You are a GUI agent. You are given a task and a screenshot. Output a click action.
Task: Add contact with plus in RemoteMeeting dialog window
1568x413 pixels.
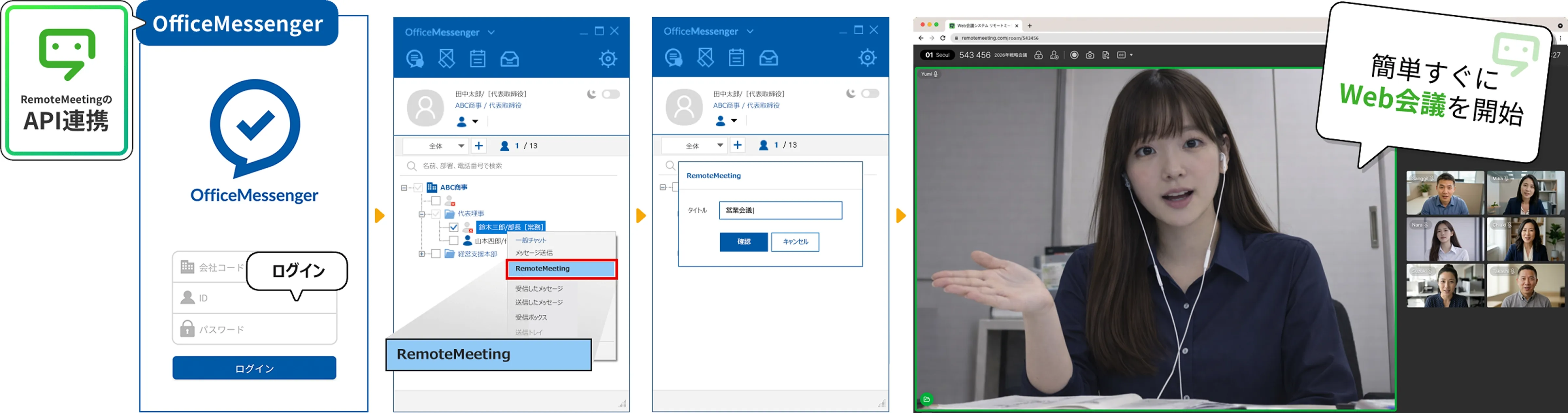[x=738, y=145]
